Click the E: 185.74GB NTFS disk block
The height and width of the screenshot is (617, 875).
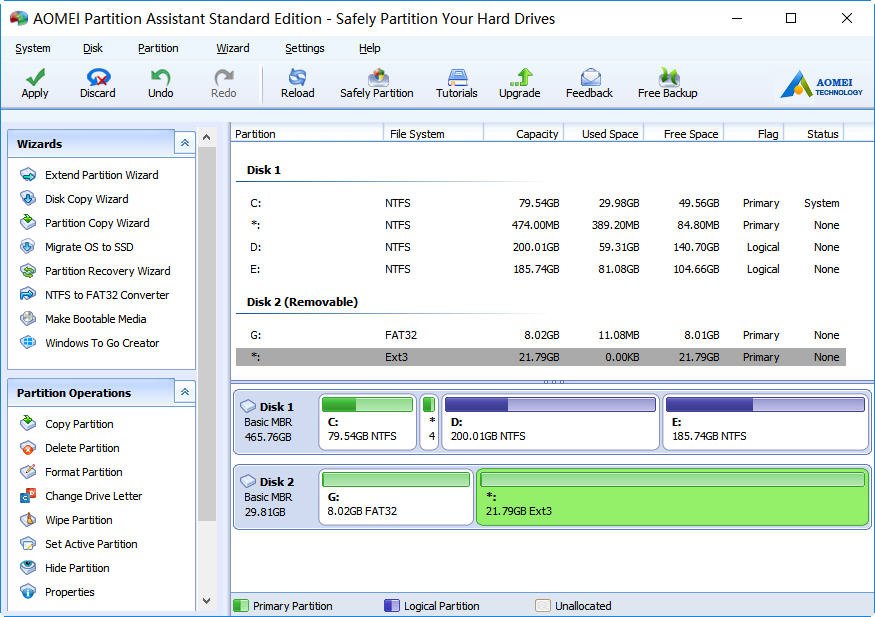click(x=766, y=422)
